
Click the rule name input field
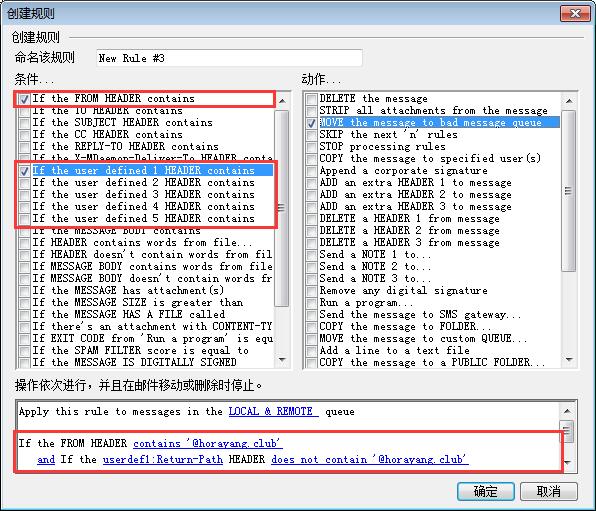click(229, 58)
